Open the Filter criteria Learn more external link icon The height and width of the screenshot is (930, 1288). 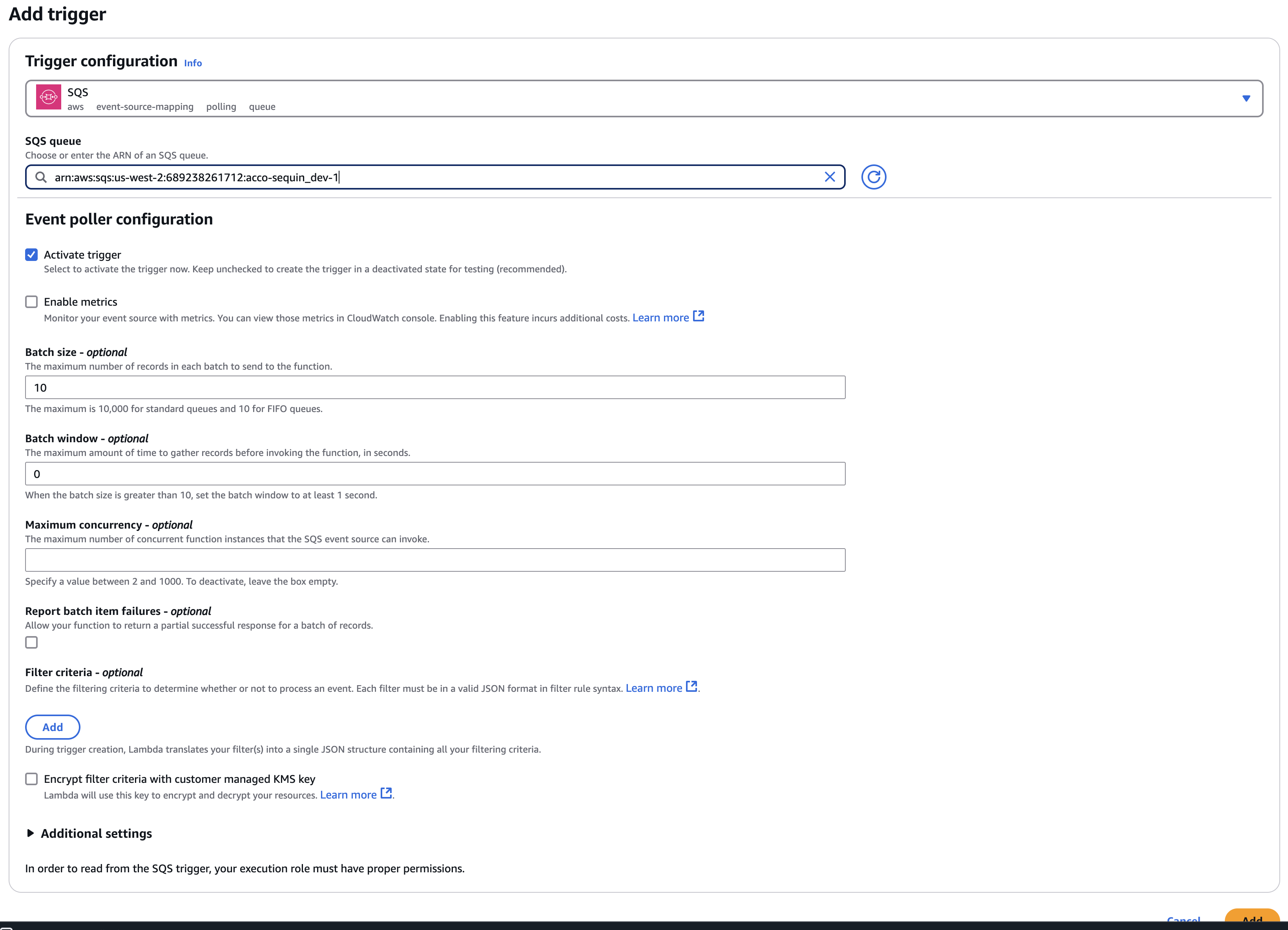pyautogui.click(x=691, y=686)
